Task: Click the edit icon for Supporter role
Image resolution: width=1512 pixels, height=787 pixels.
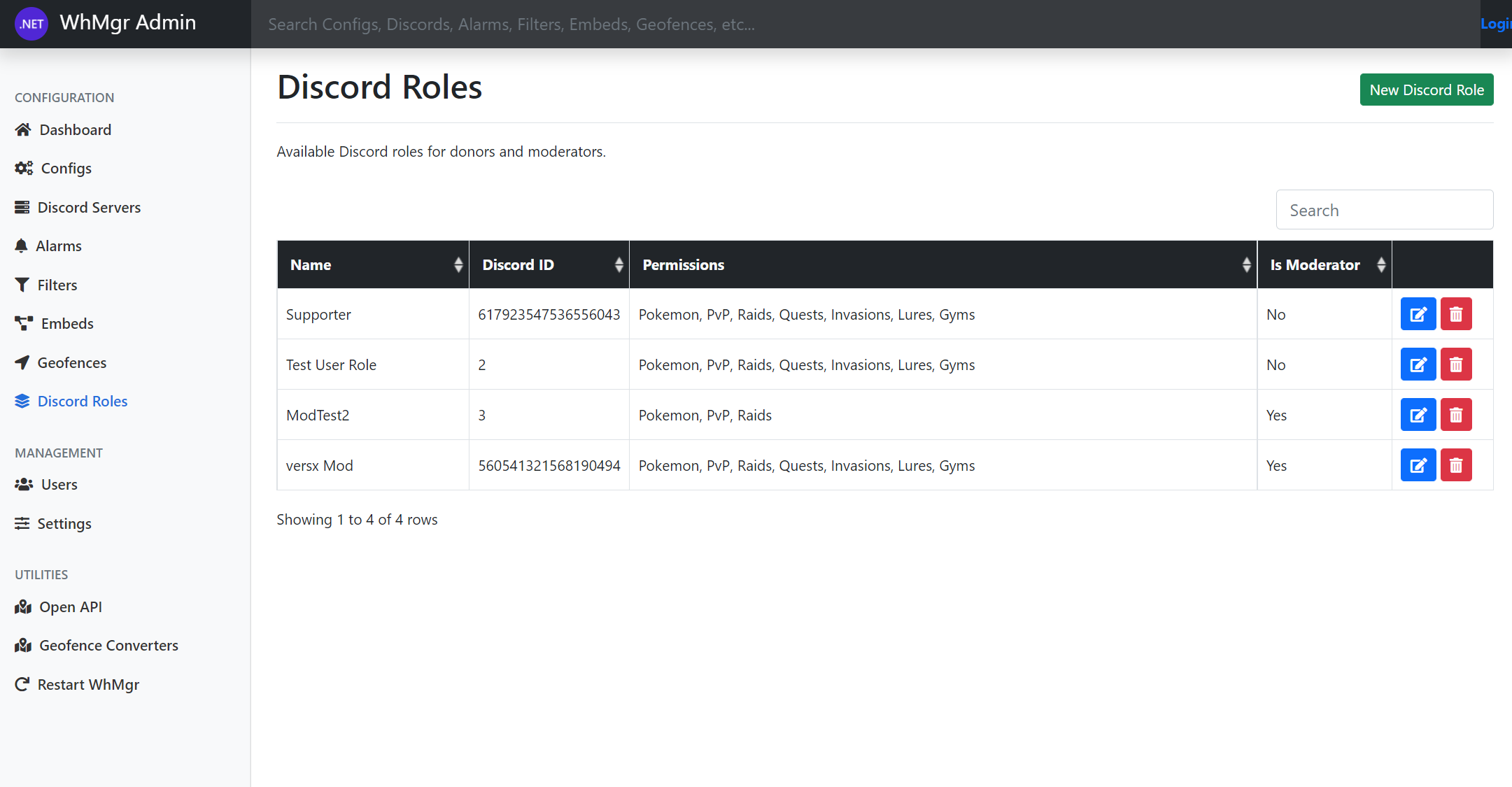Action: [x=1418, y=314]
